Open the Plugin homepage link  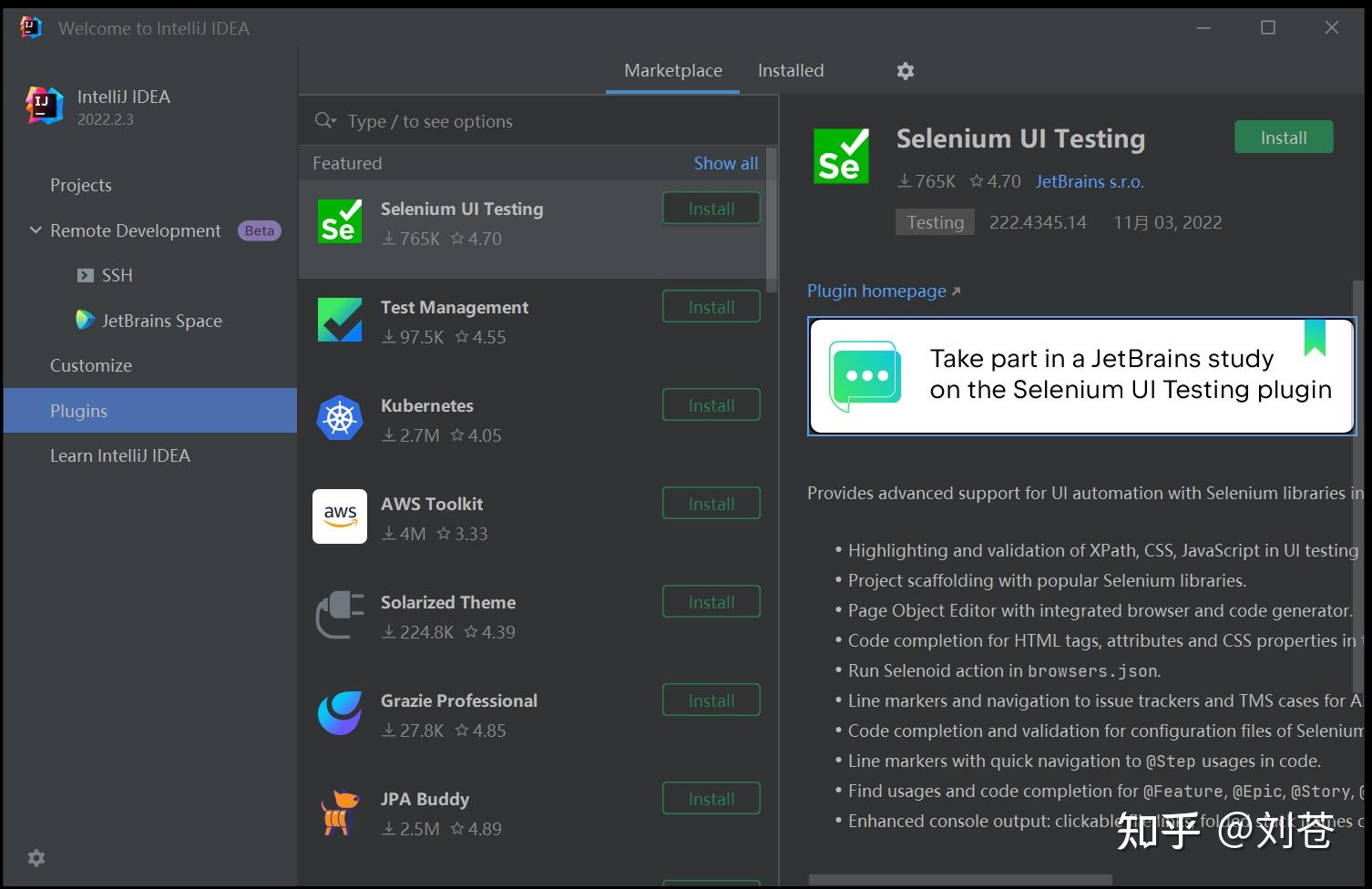click(x=875, y=291)
